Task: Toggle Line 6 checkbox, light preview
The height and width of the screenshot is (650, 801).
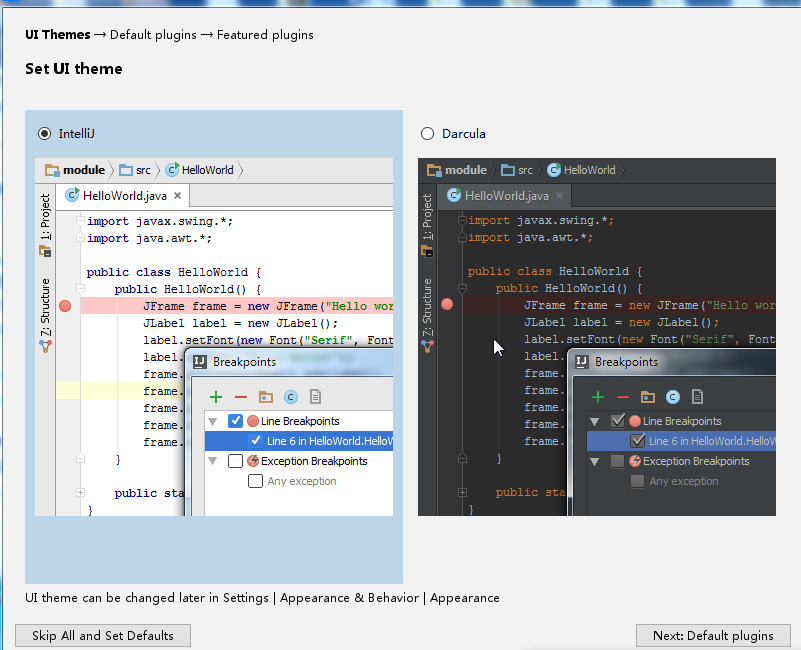Action: pyautogui.click(x=255, y=441)
